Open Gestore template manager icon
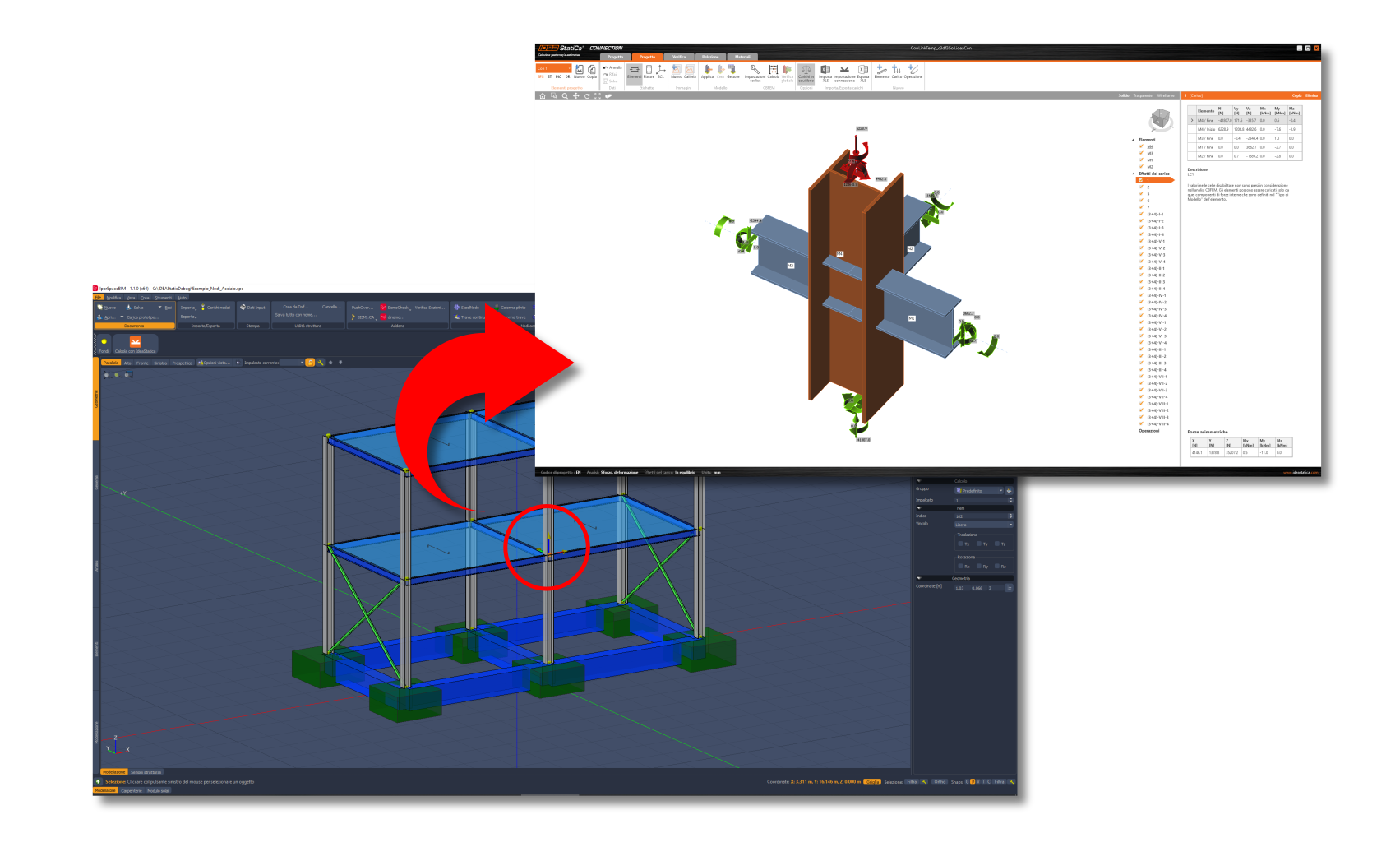Screen dimensions: 1400x847 point(733,71)
